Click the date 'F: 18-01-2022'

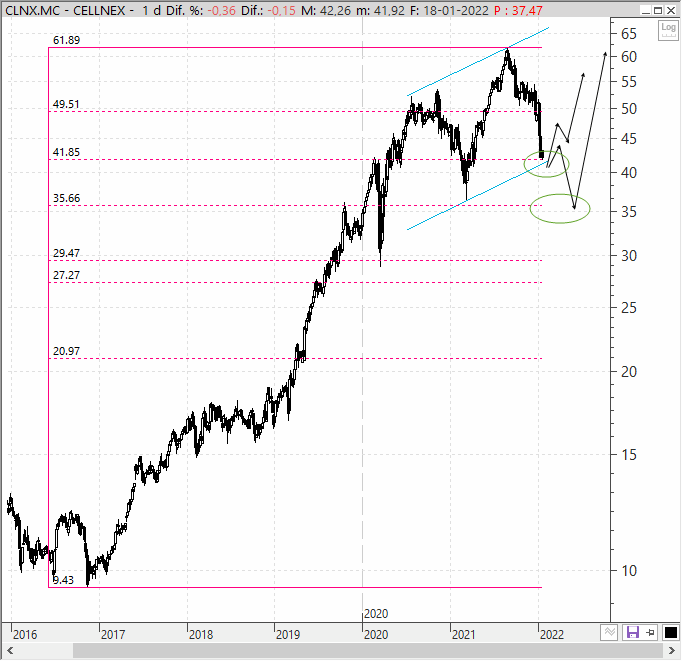[x=450, y=10]
